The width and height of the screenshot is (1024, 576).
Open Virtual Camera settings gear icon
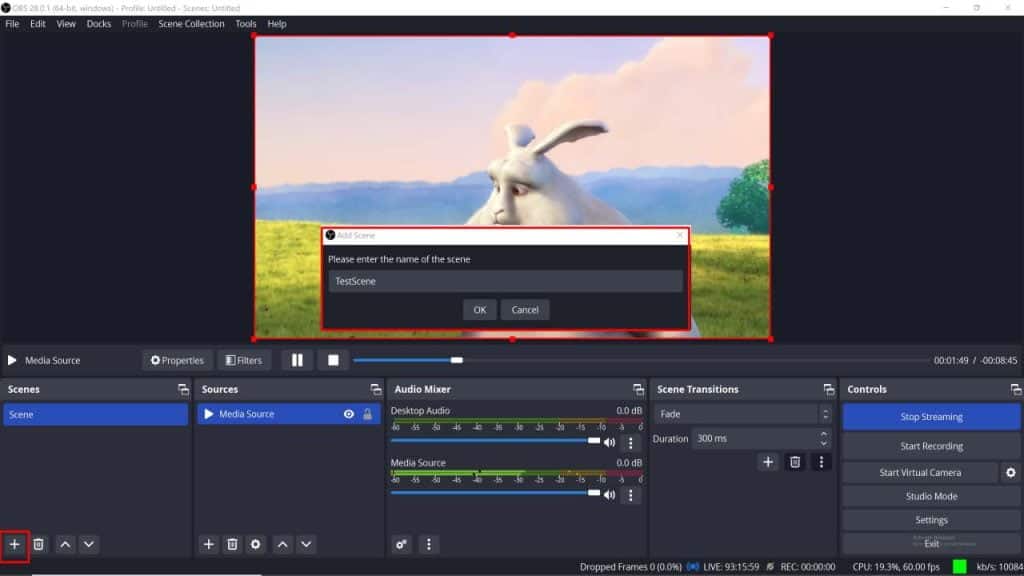tap(1010, 472)
